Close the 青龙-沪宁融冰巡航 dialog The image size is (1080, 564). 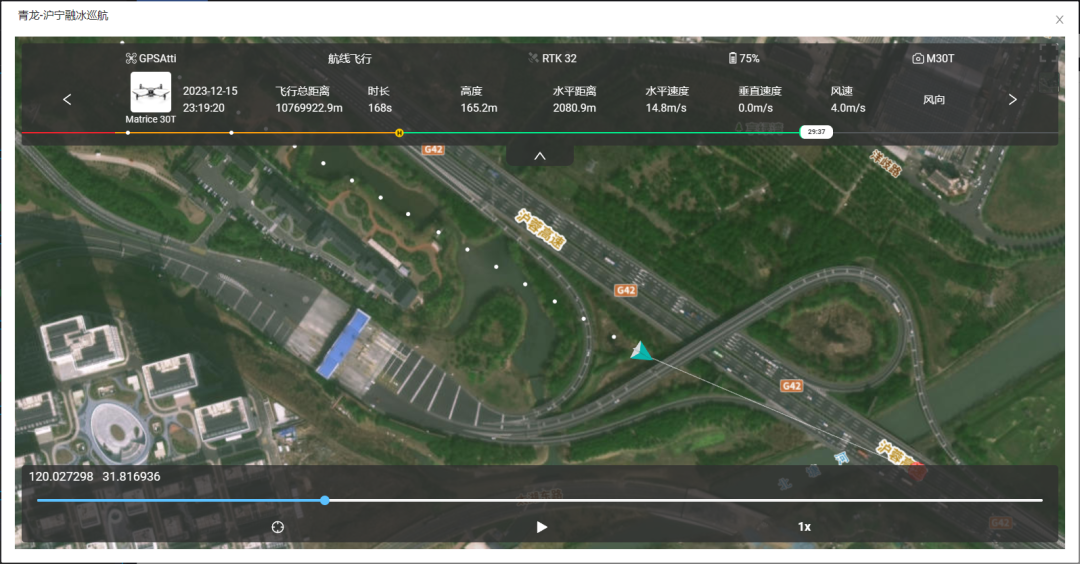(x=1060, y=20)
